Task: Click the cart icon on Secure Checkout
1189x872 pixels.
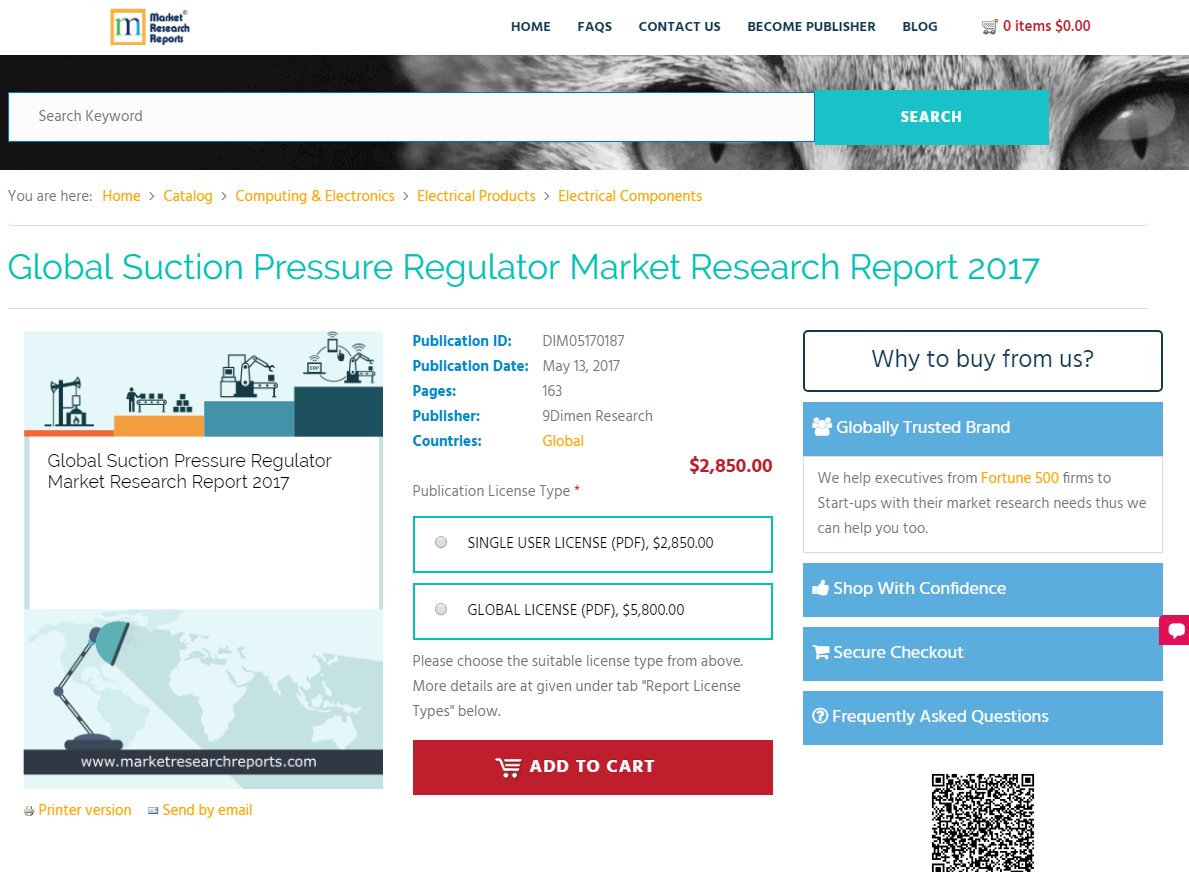Action: [x=820, y=652]
